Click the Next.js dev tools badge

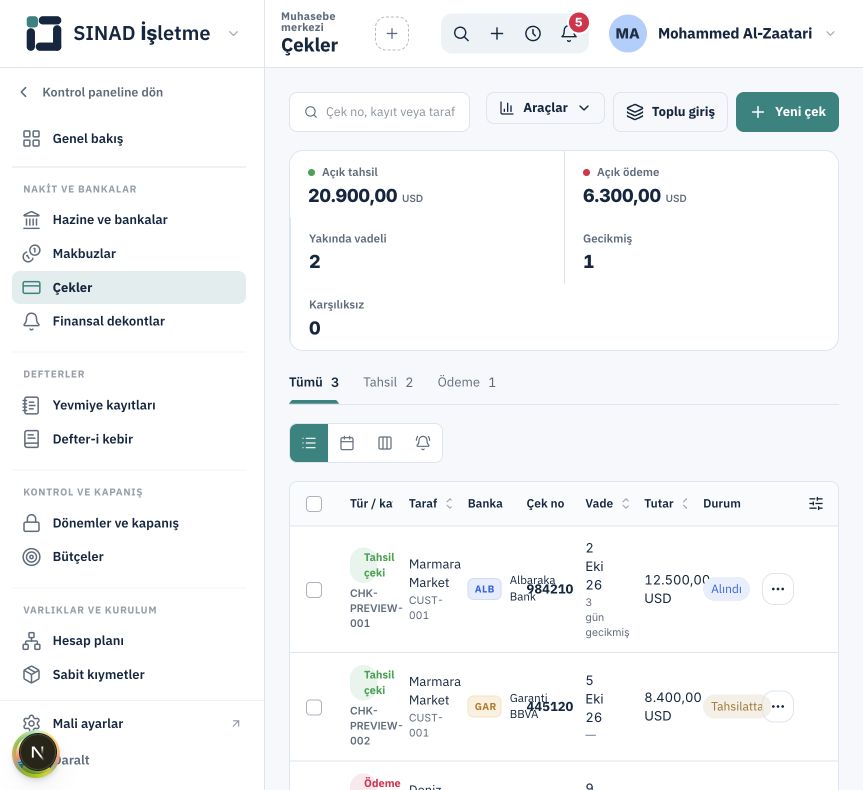[37, 753]
